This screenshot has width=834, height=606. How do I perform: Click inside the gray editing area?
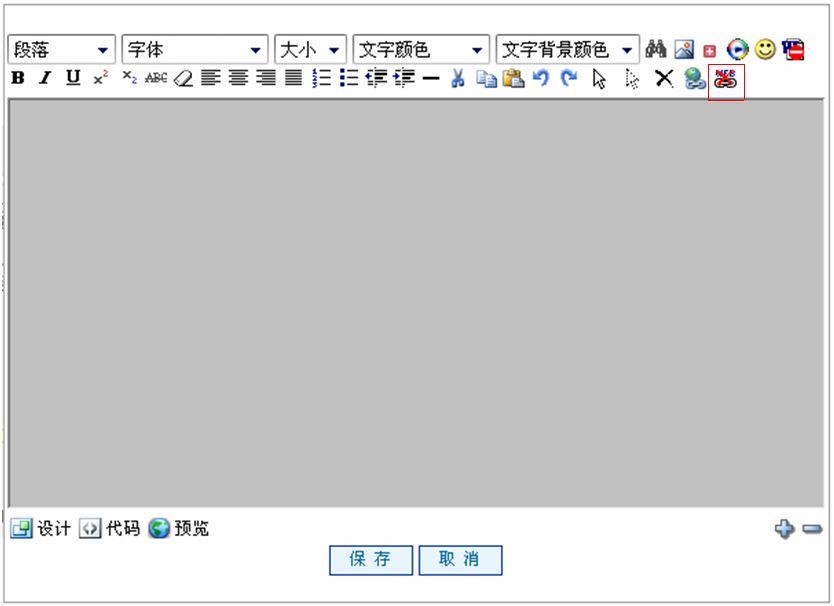[416, 303]
